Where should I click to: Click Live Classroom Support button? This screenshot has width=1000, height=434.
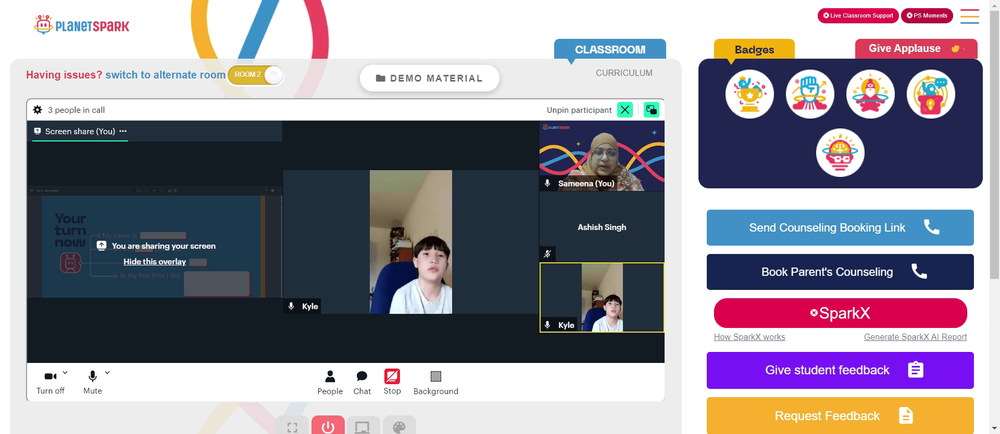[858, 16]
